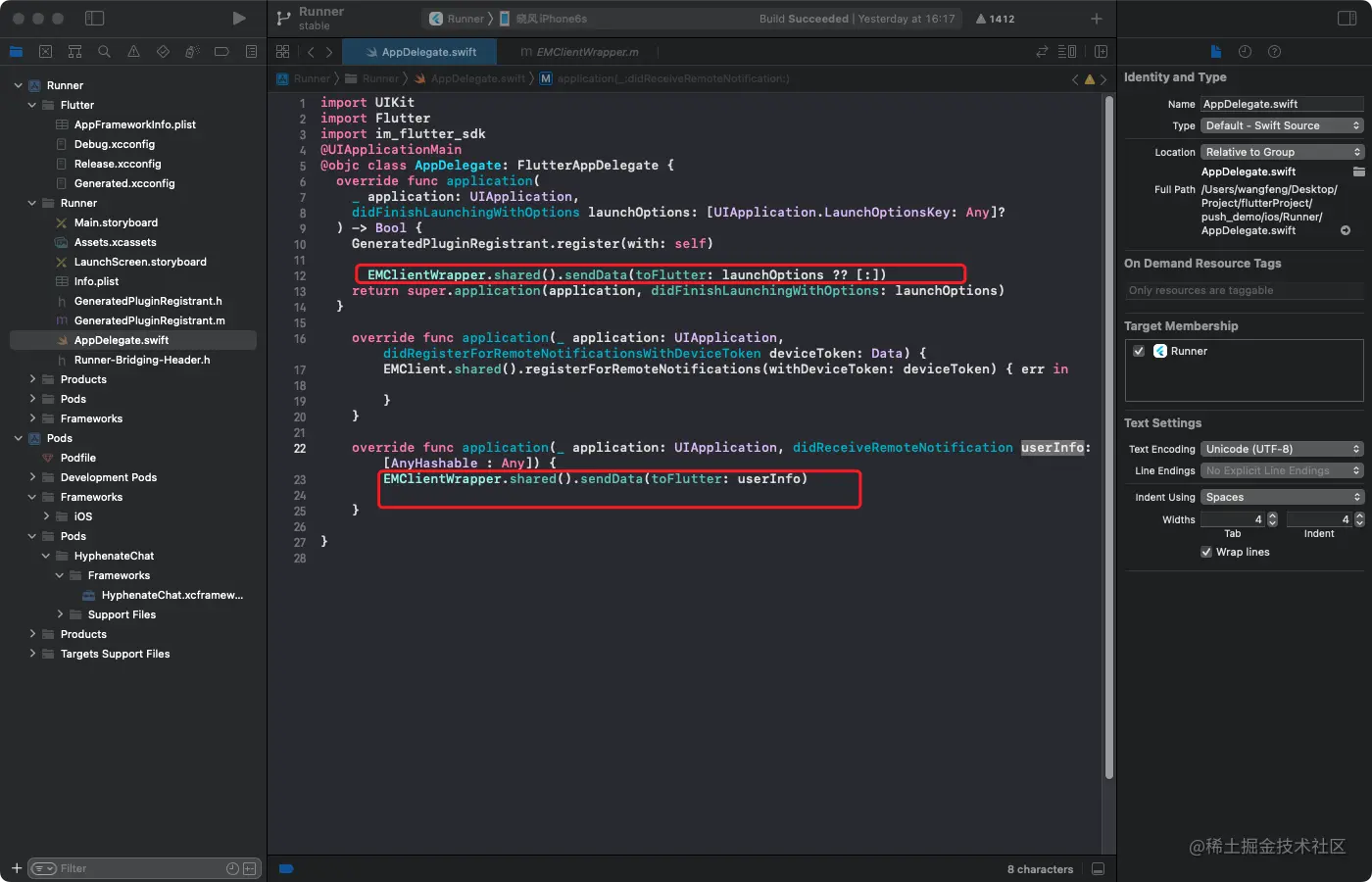
Task: Toggle Runner target membership checkbox
Action: 1139,351
